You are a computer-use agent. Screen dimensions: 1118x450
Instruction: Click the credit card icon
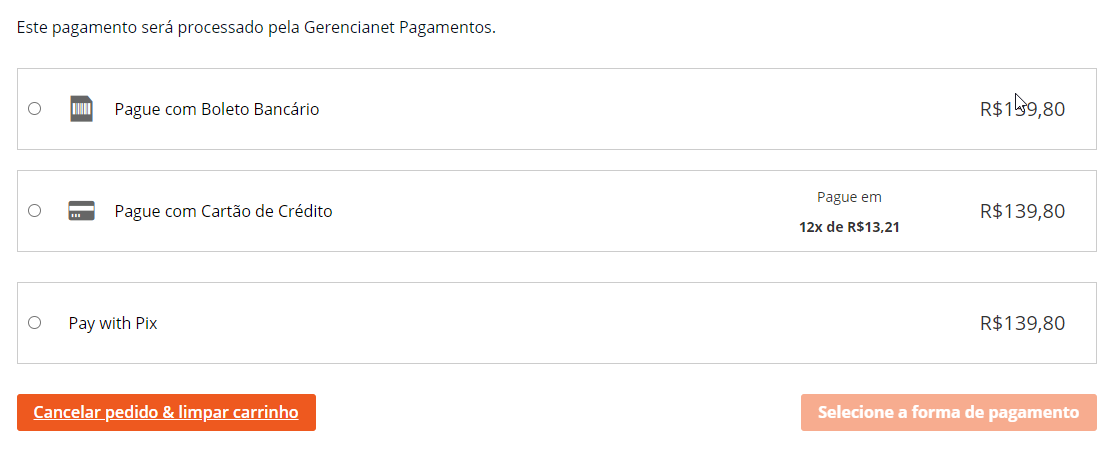[x=81, y=211]
